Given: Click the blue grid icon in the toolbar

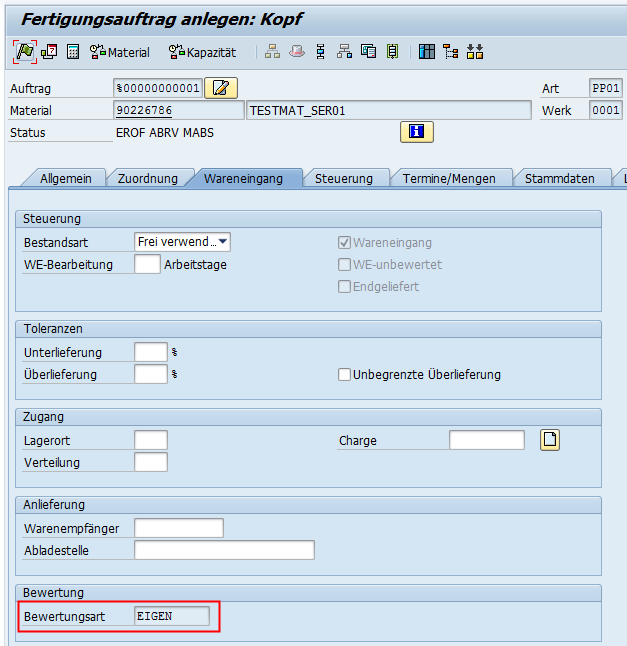Looking at the screenshot, I should tap(427, 52).
